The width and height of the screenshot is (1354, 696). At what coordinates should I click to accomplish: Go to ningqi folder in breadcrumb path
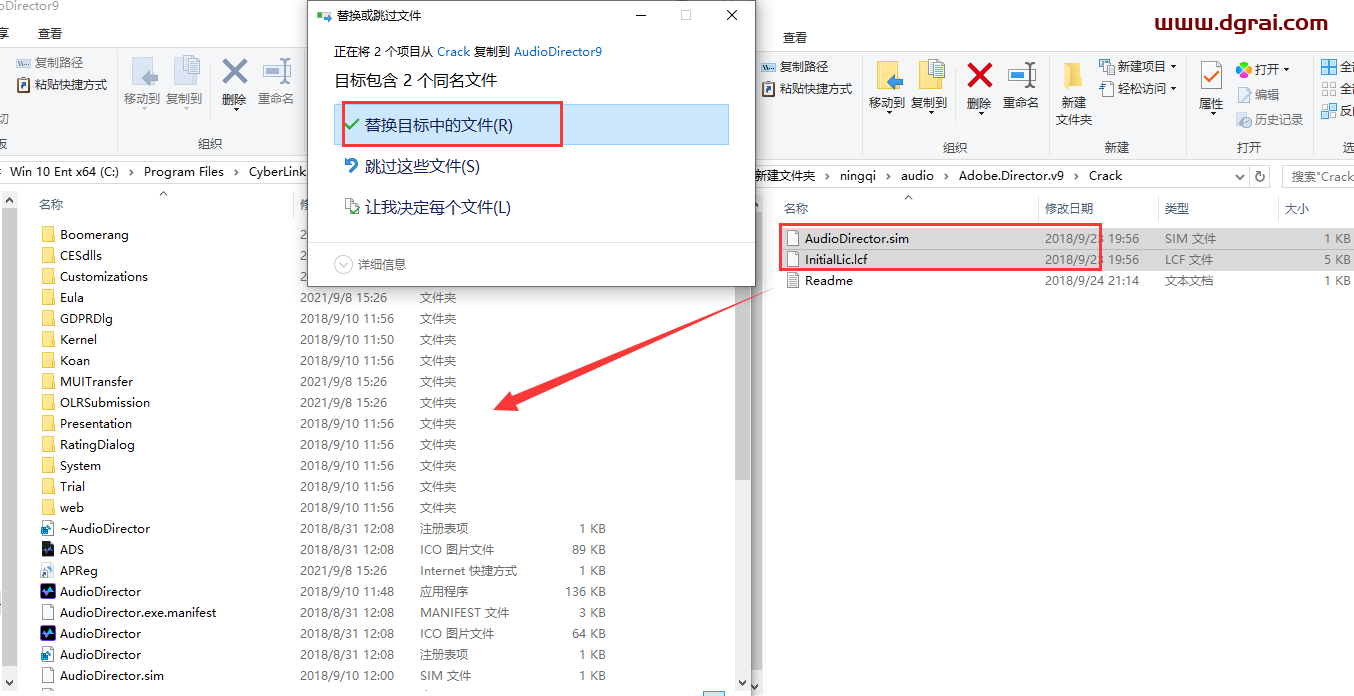point(856,175)
